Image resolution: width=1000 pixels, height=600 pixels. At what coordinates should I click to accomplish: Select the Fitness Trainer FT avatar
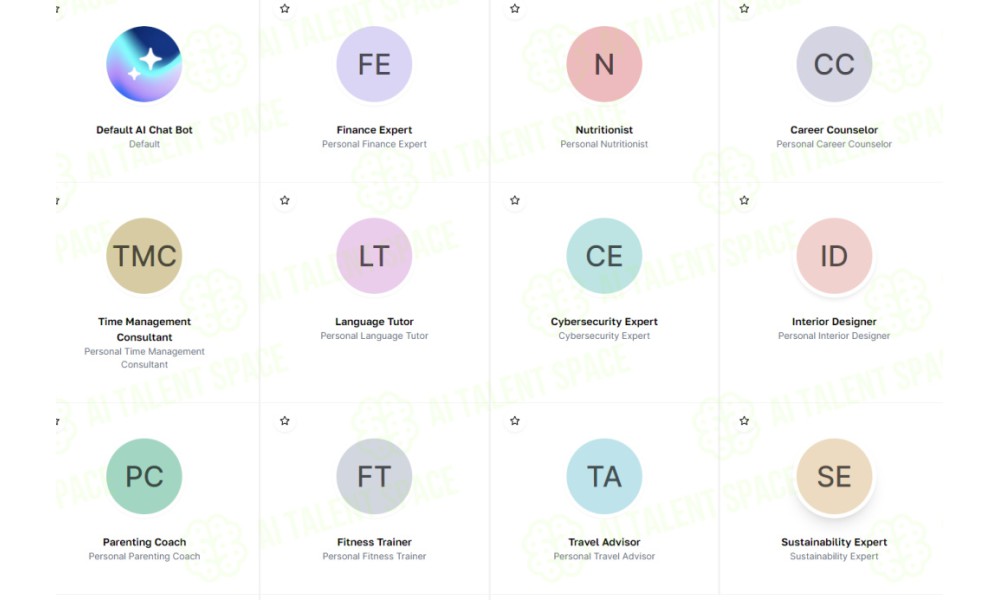pyautogui.click(x=374, y=476)
